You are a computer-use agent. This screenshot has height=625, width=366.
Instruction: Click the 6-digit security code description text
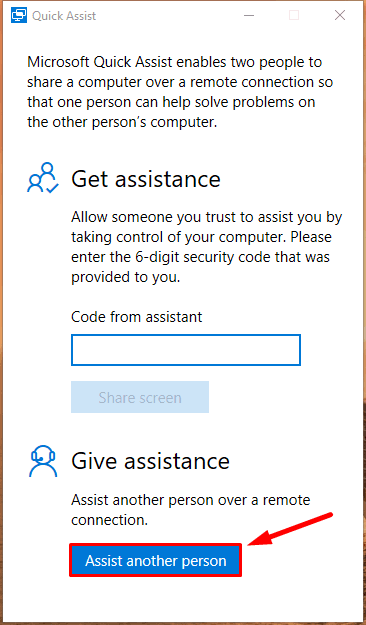tap(207, 248)
